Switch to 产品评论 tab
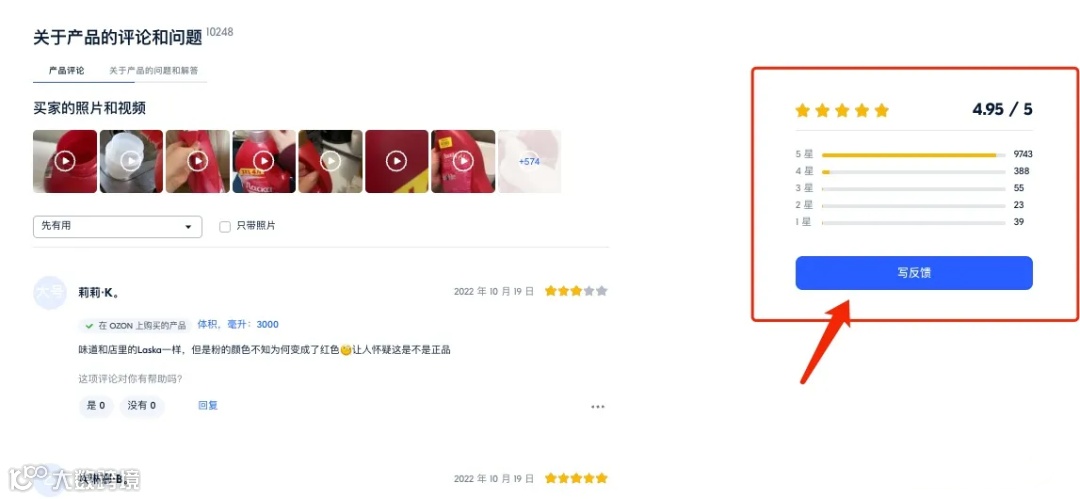 pyautogui.click(x=67, y=71)
